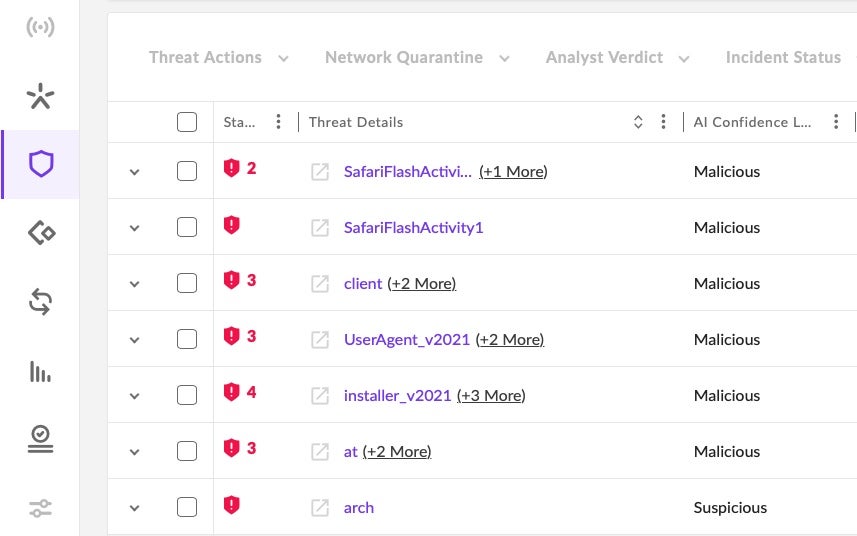Open the circular arrows sync icon

click(x=40, y=303)
